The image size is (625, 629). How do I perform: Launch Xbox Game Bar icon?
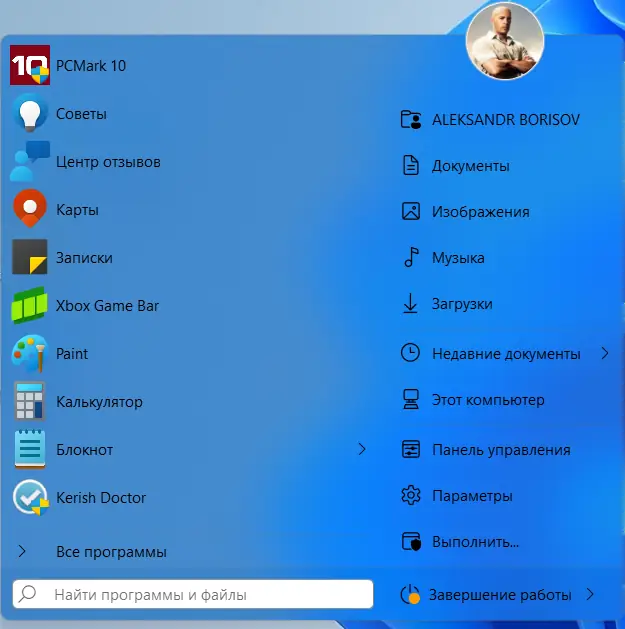30,305
